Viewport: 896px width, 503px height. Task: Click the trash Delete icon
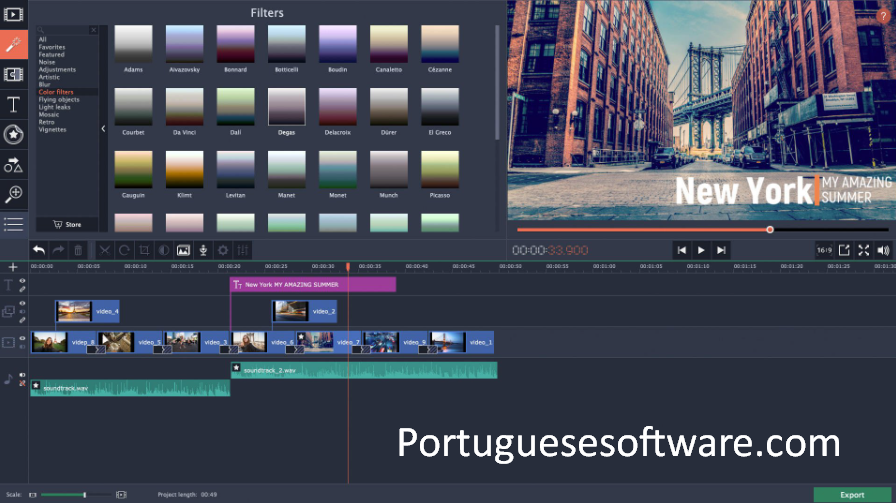(78, 250)
